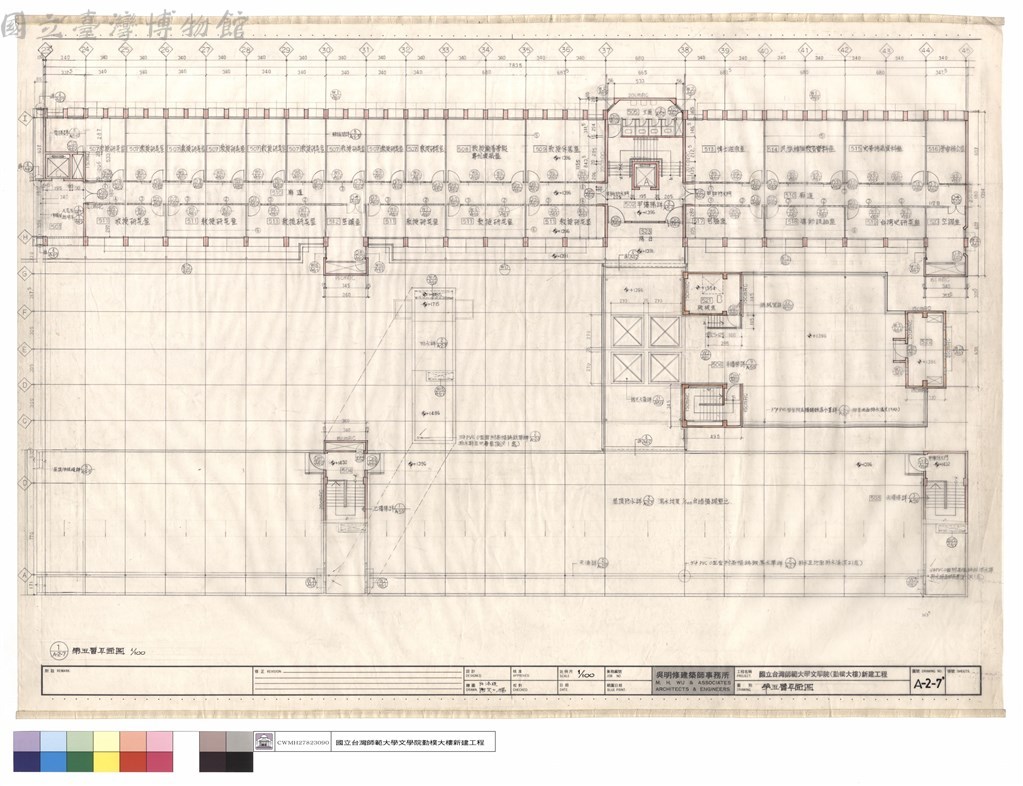Image resolution: width=1023 pixels, height=786 pixels.
Task: Click the row axis marker labeled I
Action: (x=25, y=119)
